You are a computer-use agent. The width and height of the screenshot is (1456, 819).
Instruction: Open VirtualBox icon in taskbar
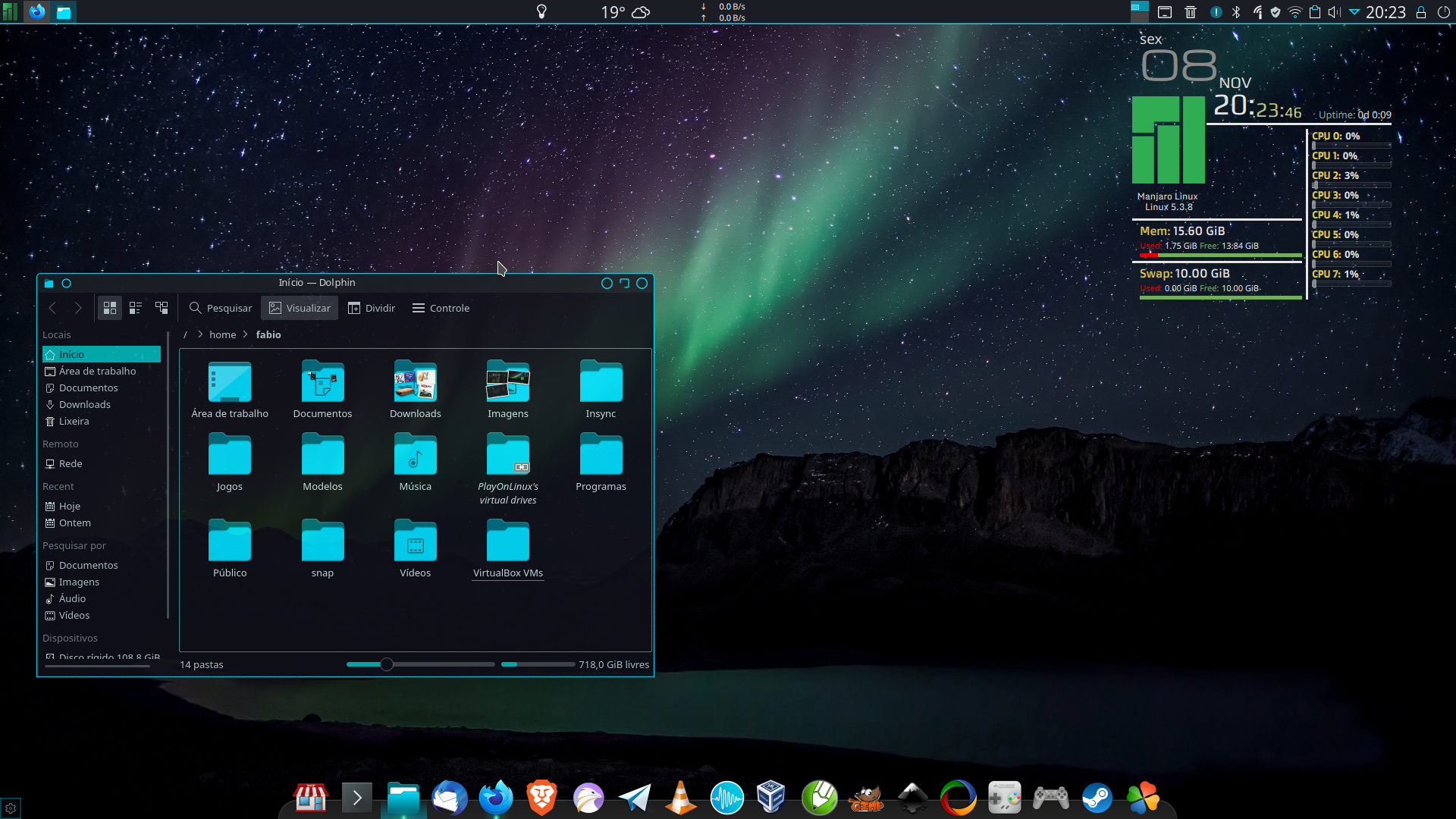point(771,797)
